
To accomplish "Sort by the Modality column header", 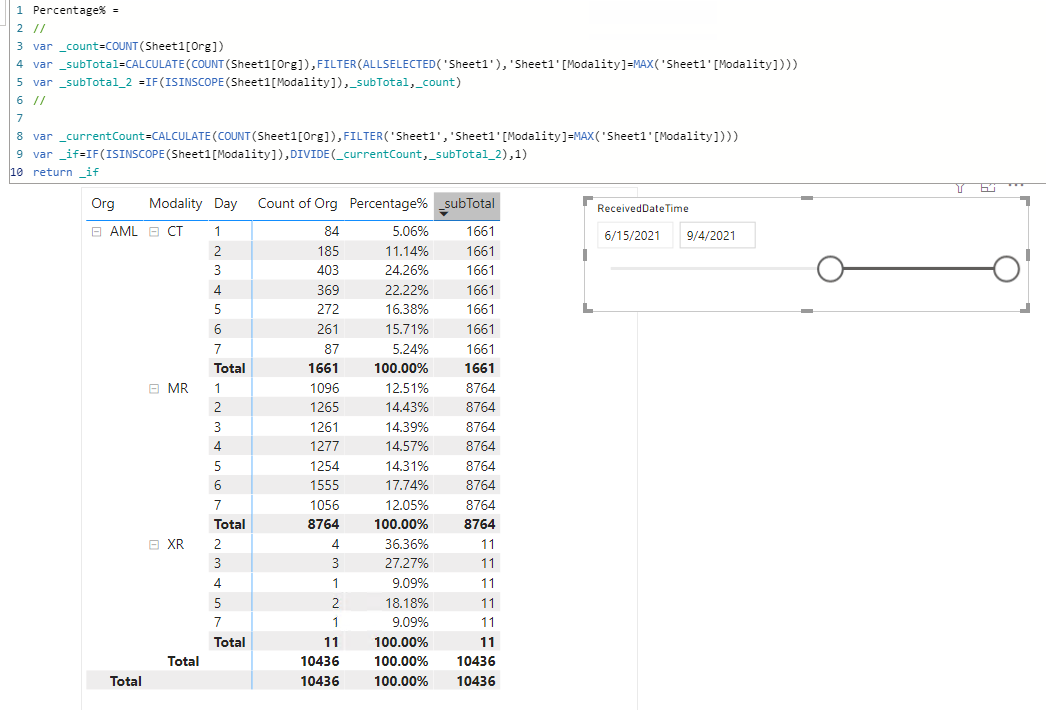I will pyautogui.click(x=175, y=204).
